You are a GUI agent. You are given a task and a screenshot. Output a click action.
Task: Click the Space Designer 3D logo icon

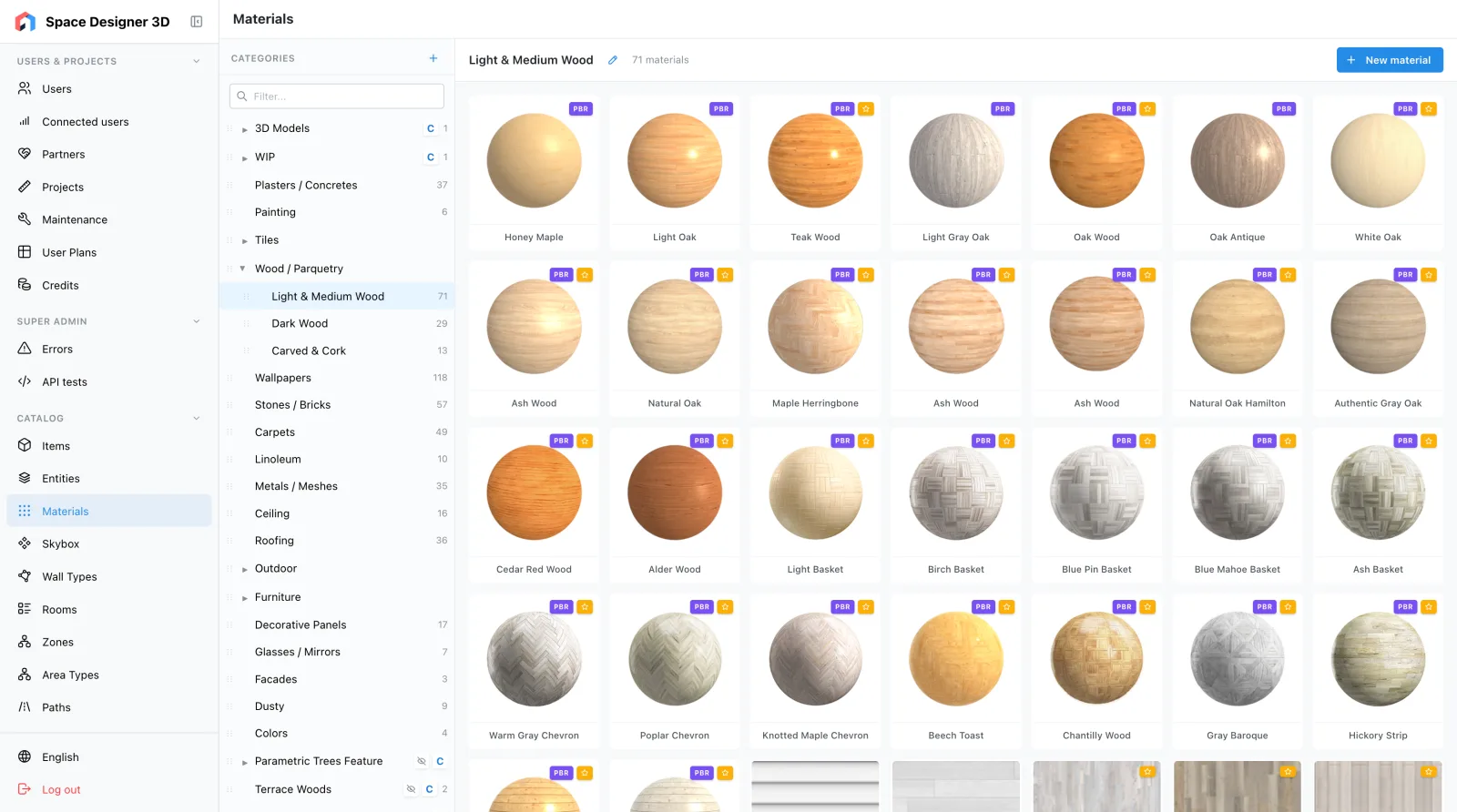25,21
